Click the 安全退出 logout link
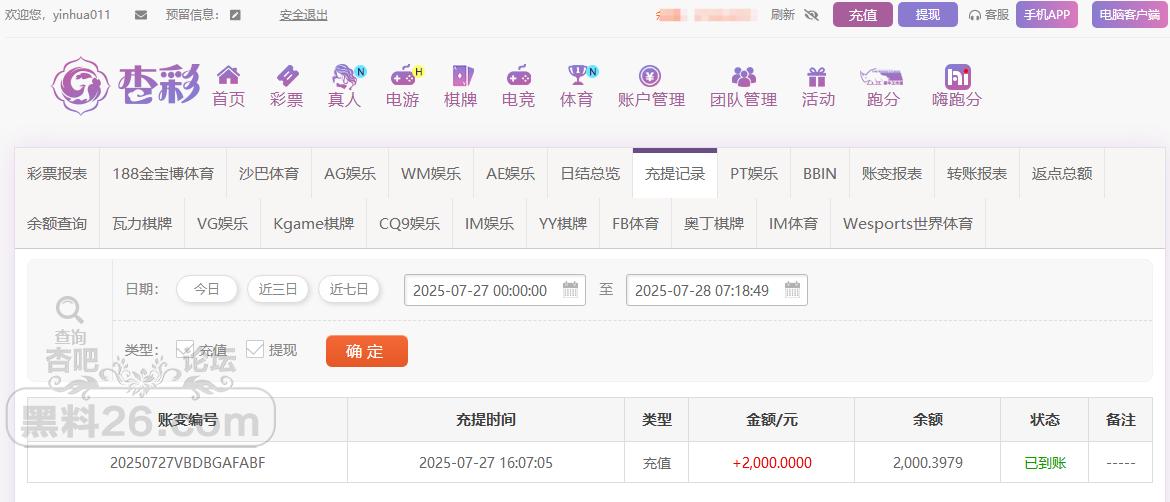 (304, 15)
